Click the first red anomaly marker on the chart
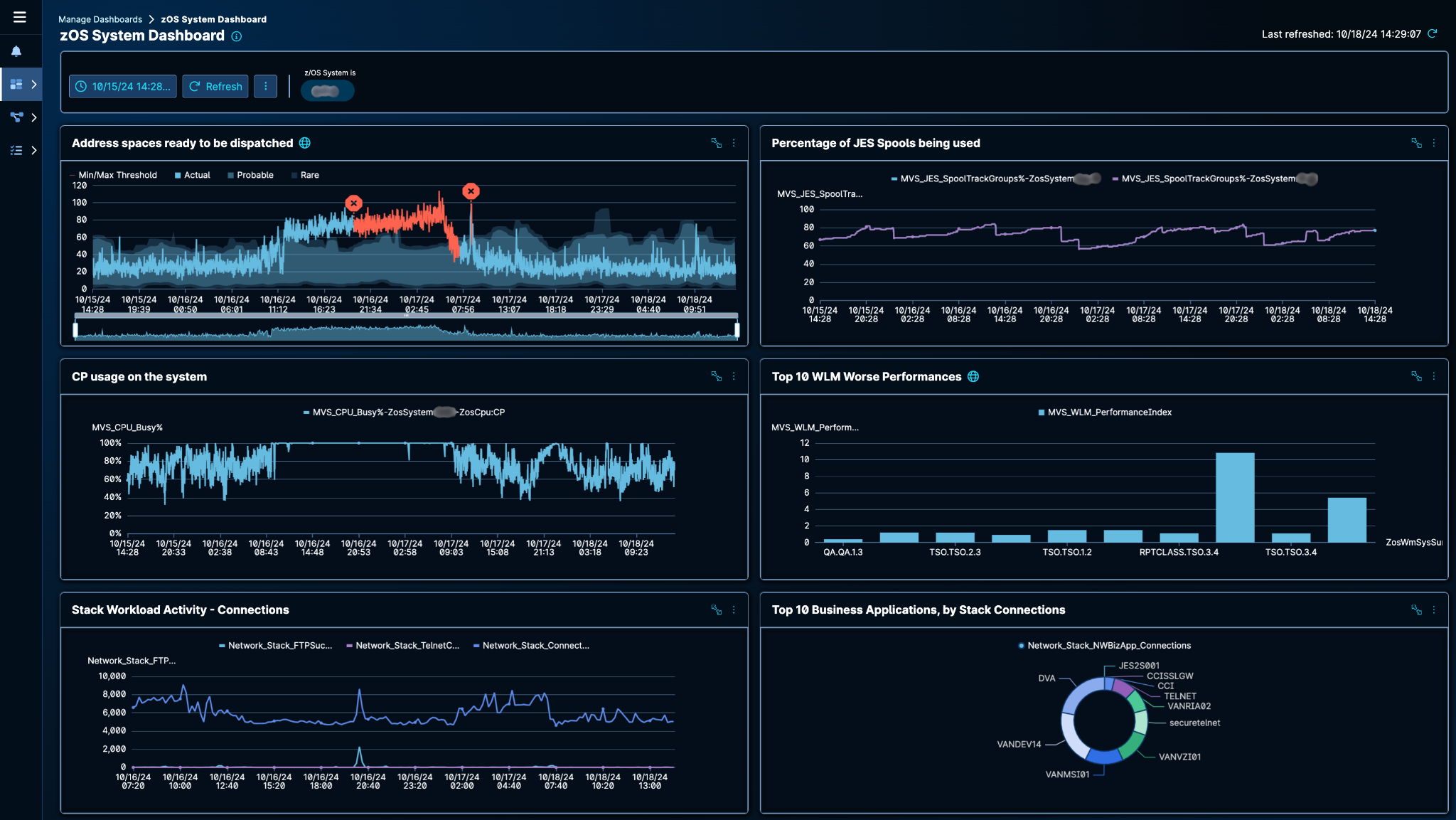The width and height of the screenshot is (1456, 820). coord(353,203)
